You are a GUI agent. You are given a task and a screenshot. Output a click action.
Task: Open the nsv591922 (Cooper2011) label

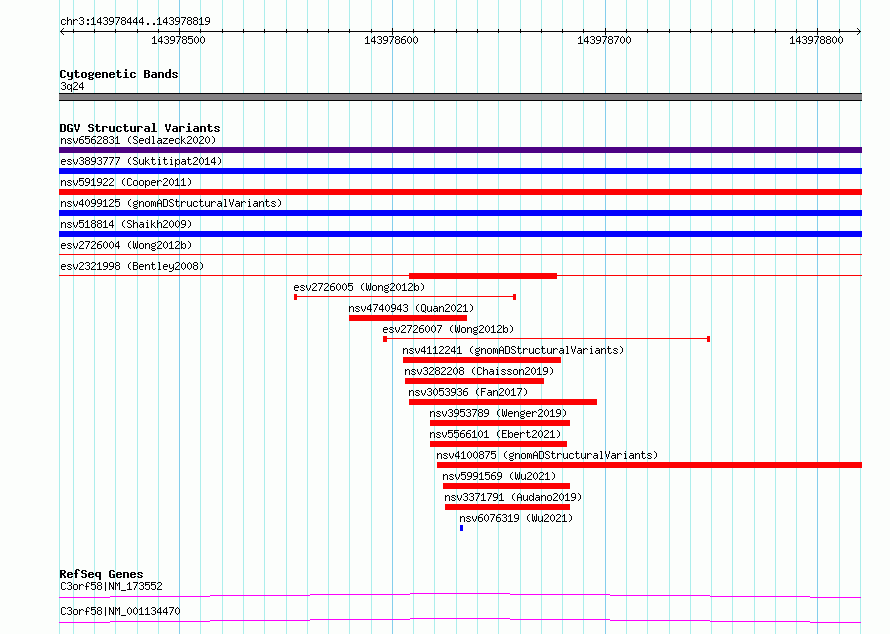(126, 182)
